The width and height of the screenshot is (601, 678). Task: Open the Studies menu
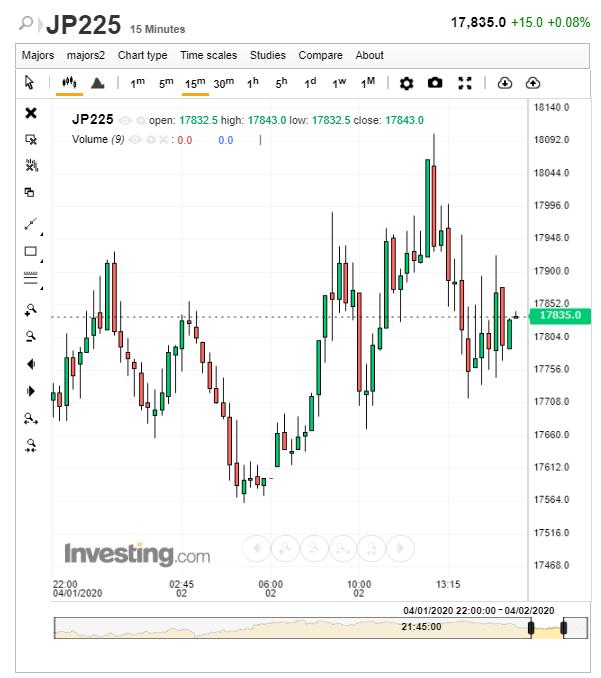pyautogui.click(x=267, y=55)
